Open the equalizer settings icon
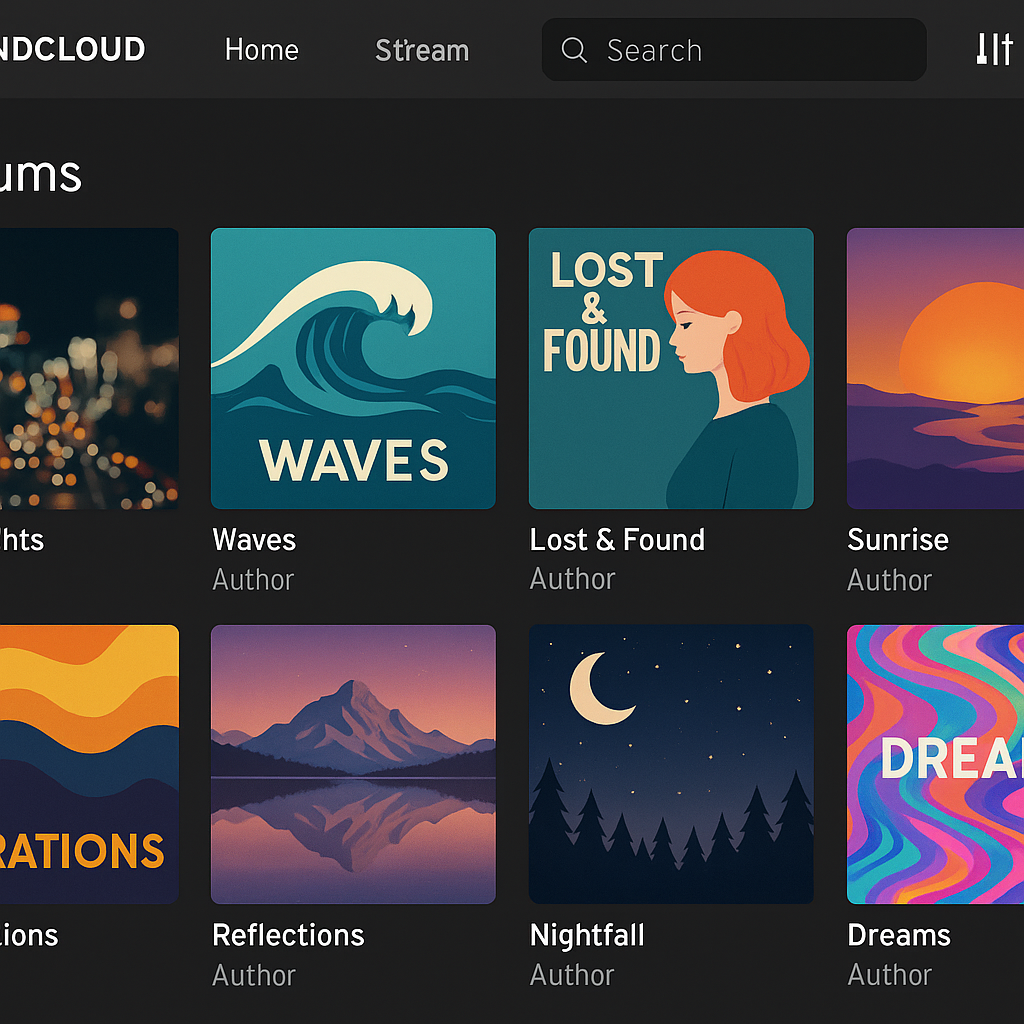This screenshot has width=1024, height=1024. tap(993, 48)
